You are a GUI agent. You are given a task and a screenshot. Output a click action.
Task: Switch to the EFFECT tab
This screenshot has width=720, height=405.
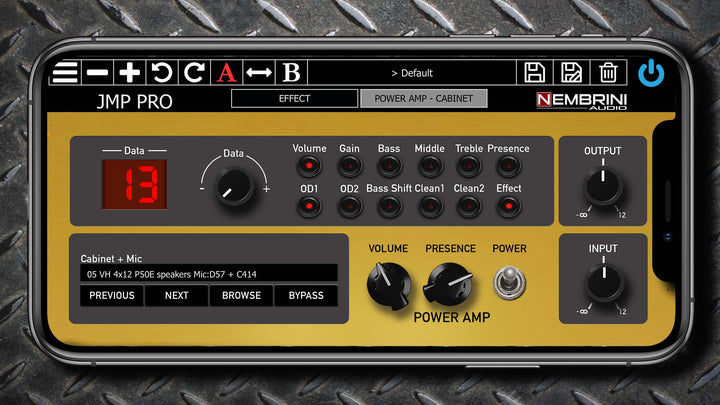click(x=294, y=99)
